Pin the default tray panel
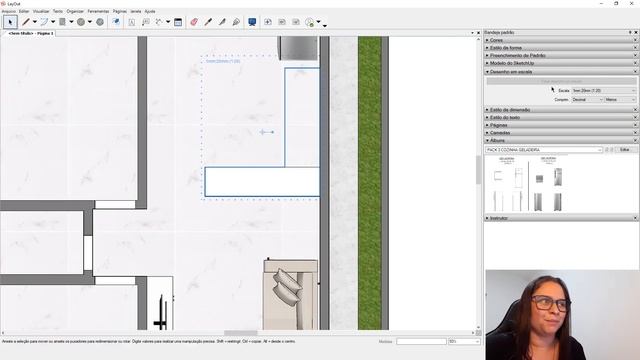 click(x=630, y=32)
